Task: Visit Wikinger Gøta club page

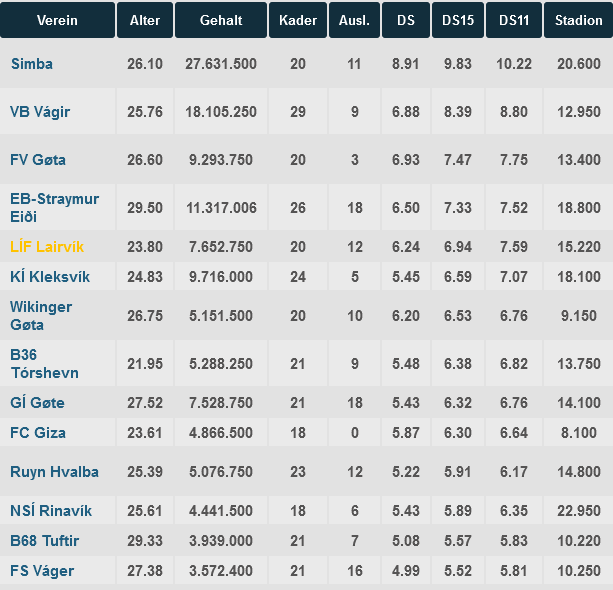Action: [x=41, y=316]
